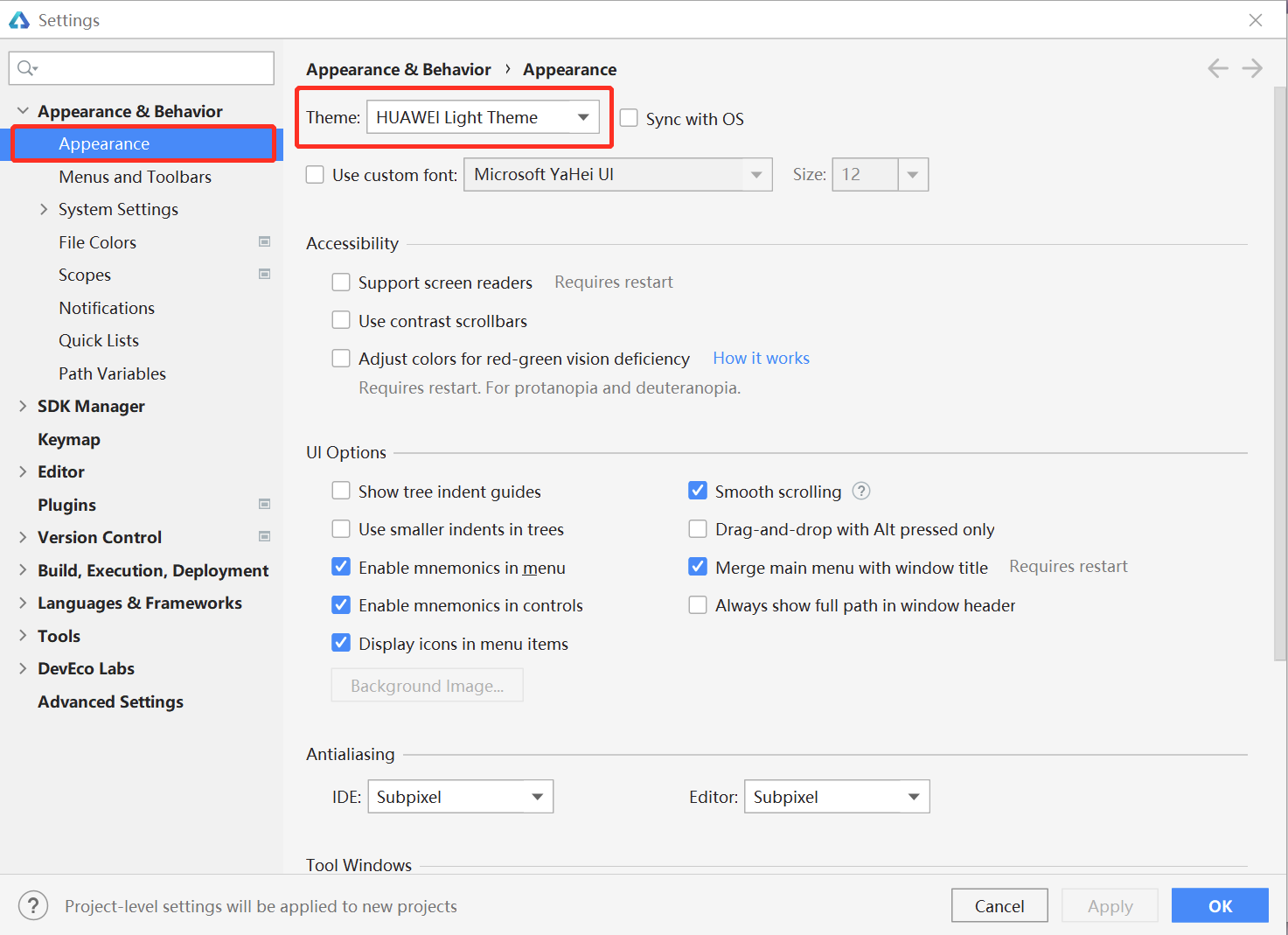Screen dimensions: 1288x935
Task: Check Drag-and-drop with Alt pressed only
Action: (x=698, y=529)
